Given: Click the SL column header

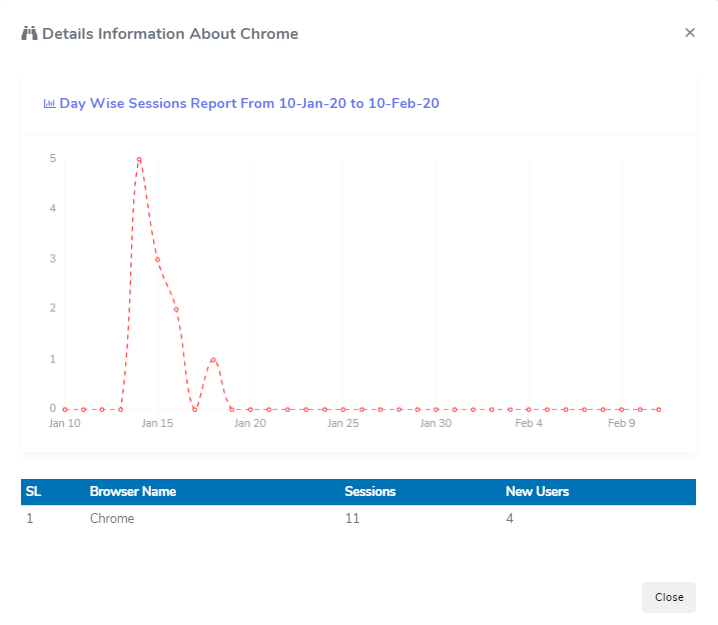Looking at the screenshot, I should pos(33,492).
